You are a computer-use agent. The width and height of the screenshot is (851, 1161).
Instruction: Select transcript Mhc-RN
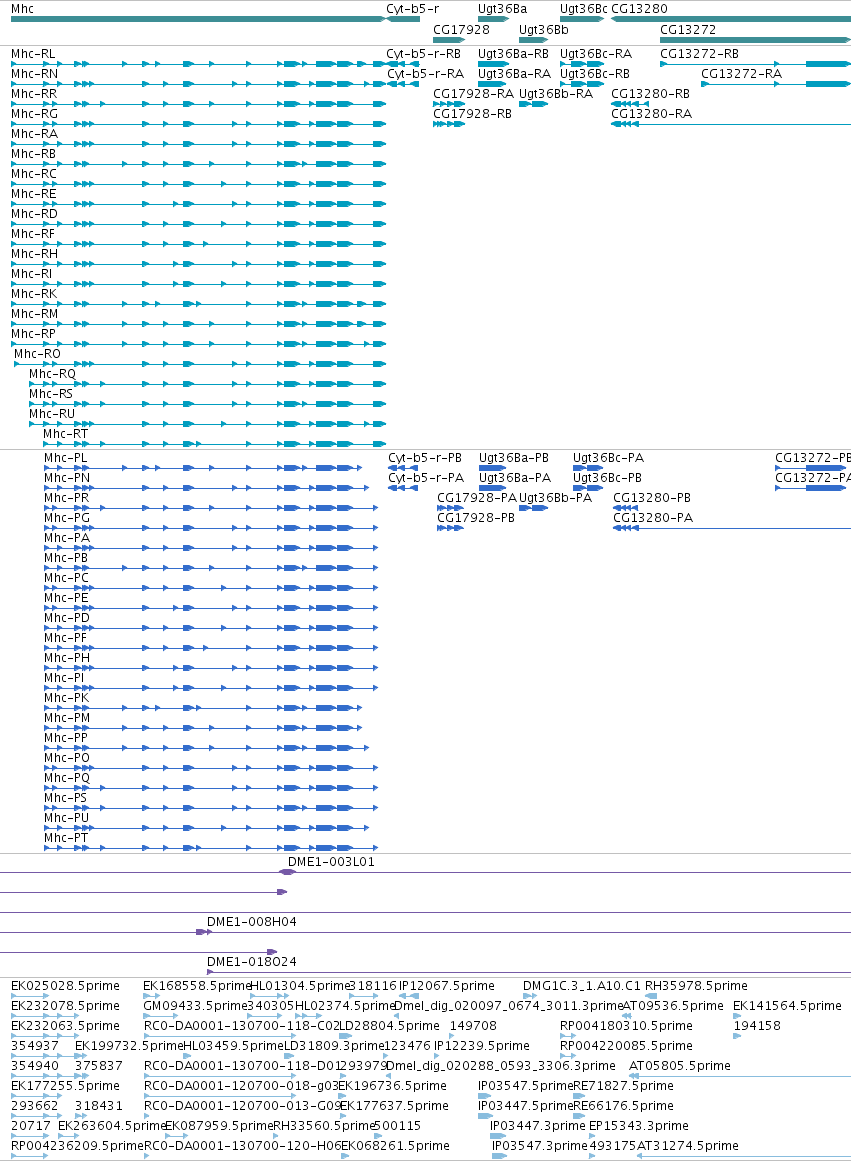pos(34,74)
